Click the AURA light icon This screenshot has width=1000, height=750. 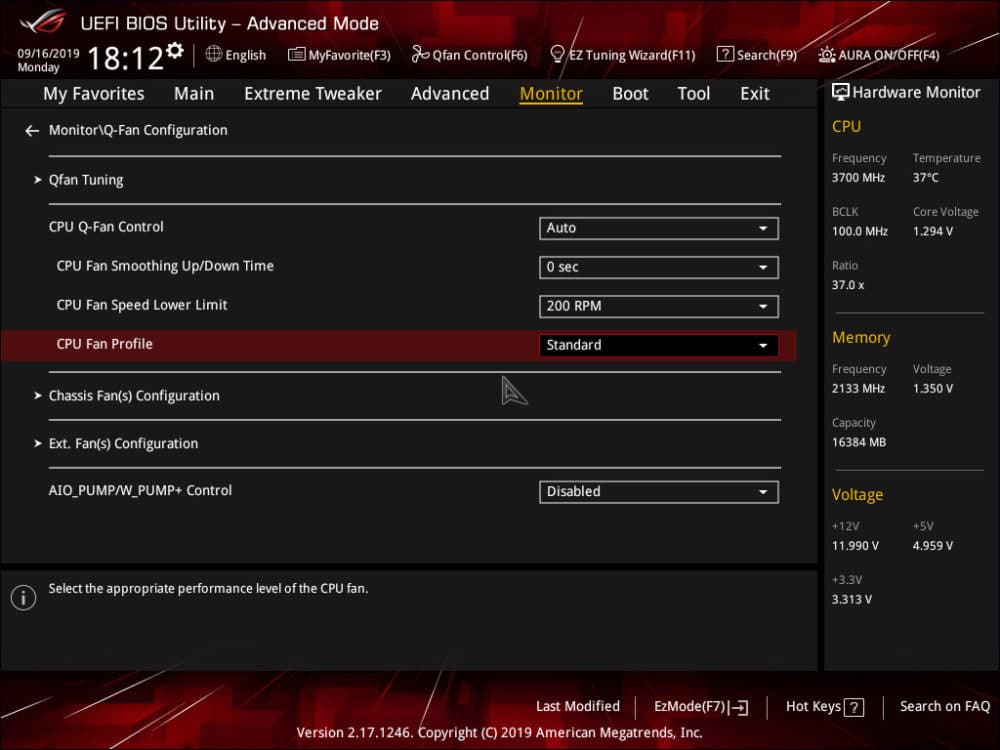[x=827, y=55]
